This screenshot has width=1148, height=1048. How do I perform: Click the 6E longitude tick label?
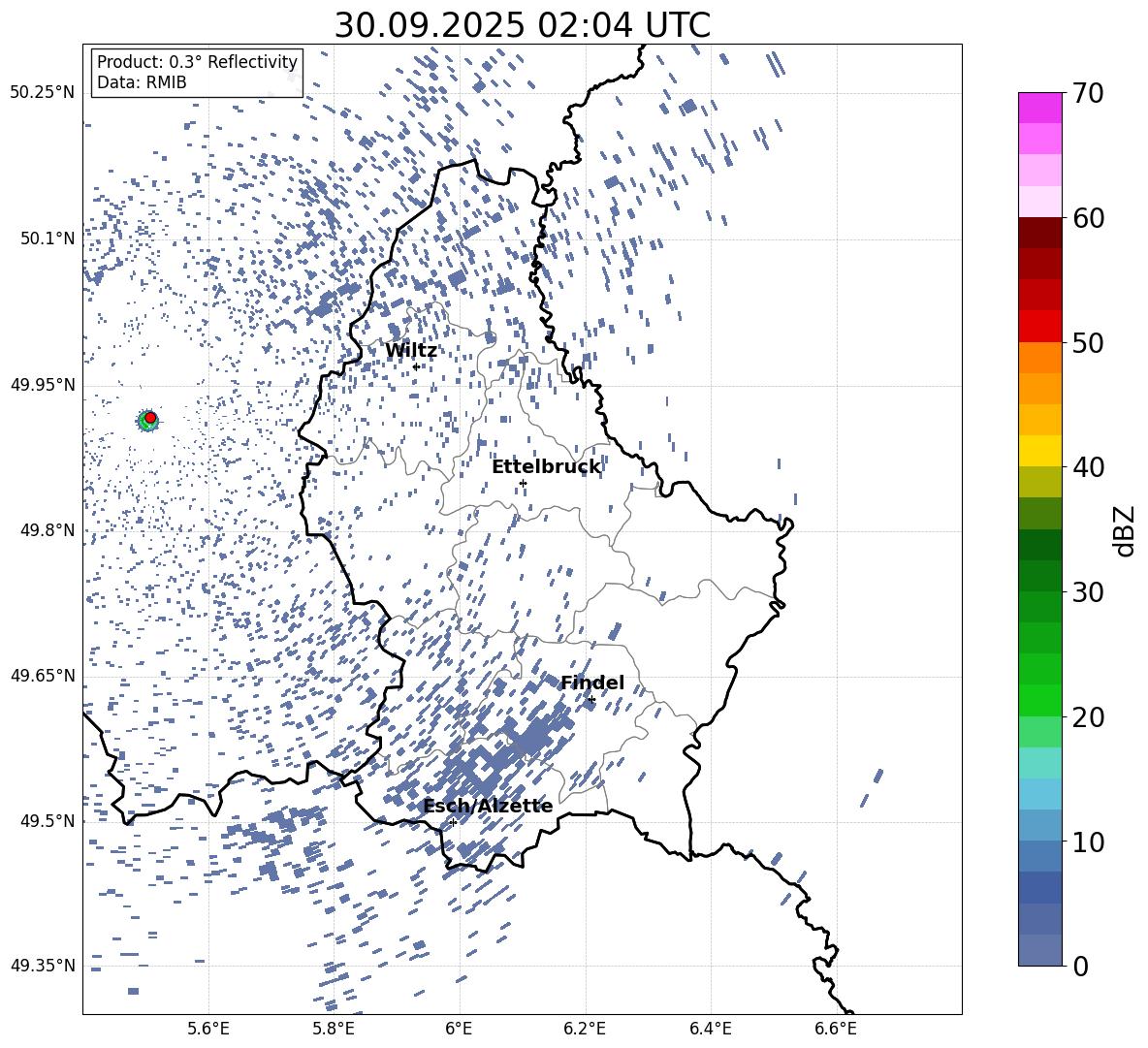[x=459, y=1028]
